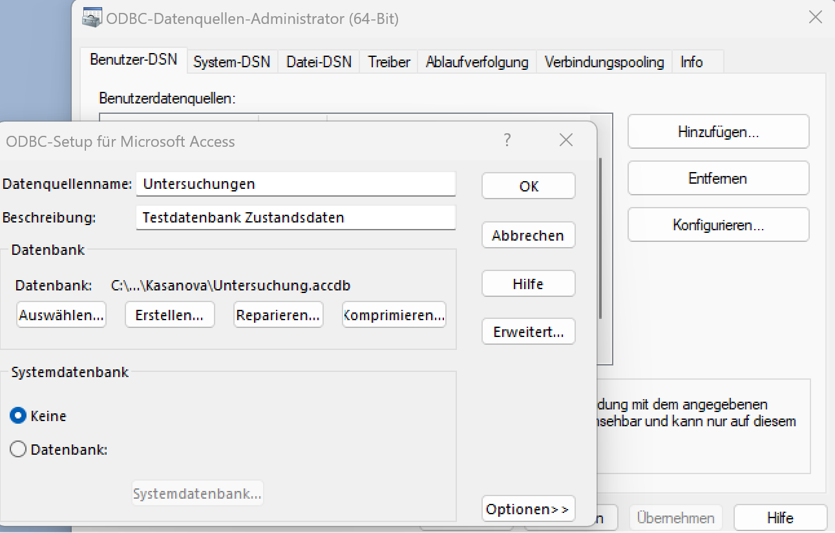The width and height of the screenshot is (835, 533).
Task: Select the Keine radio button
Action: (x=18, y=416)
